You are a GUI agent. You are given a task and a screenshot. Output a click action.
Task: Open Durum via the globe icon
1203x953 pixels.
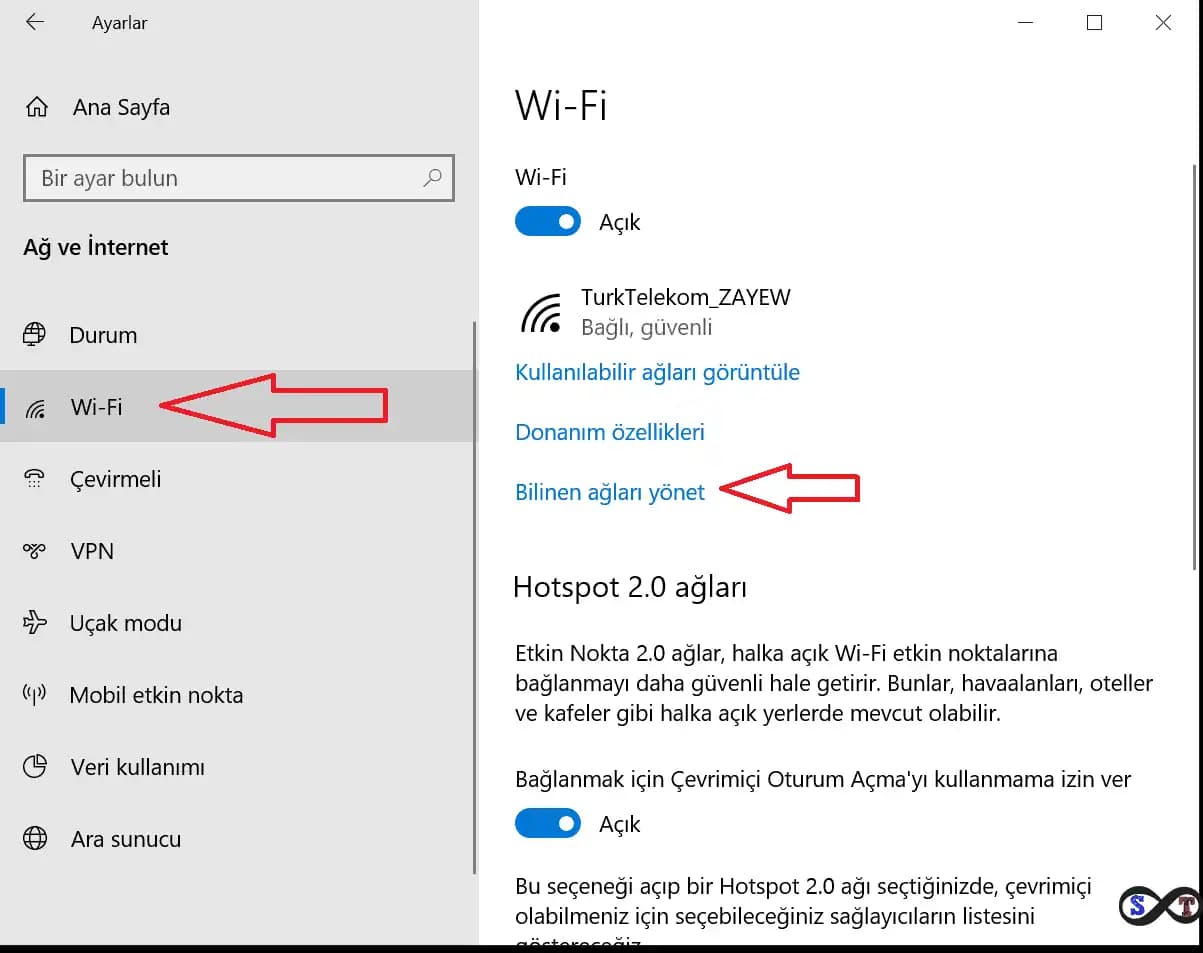35,334
